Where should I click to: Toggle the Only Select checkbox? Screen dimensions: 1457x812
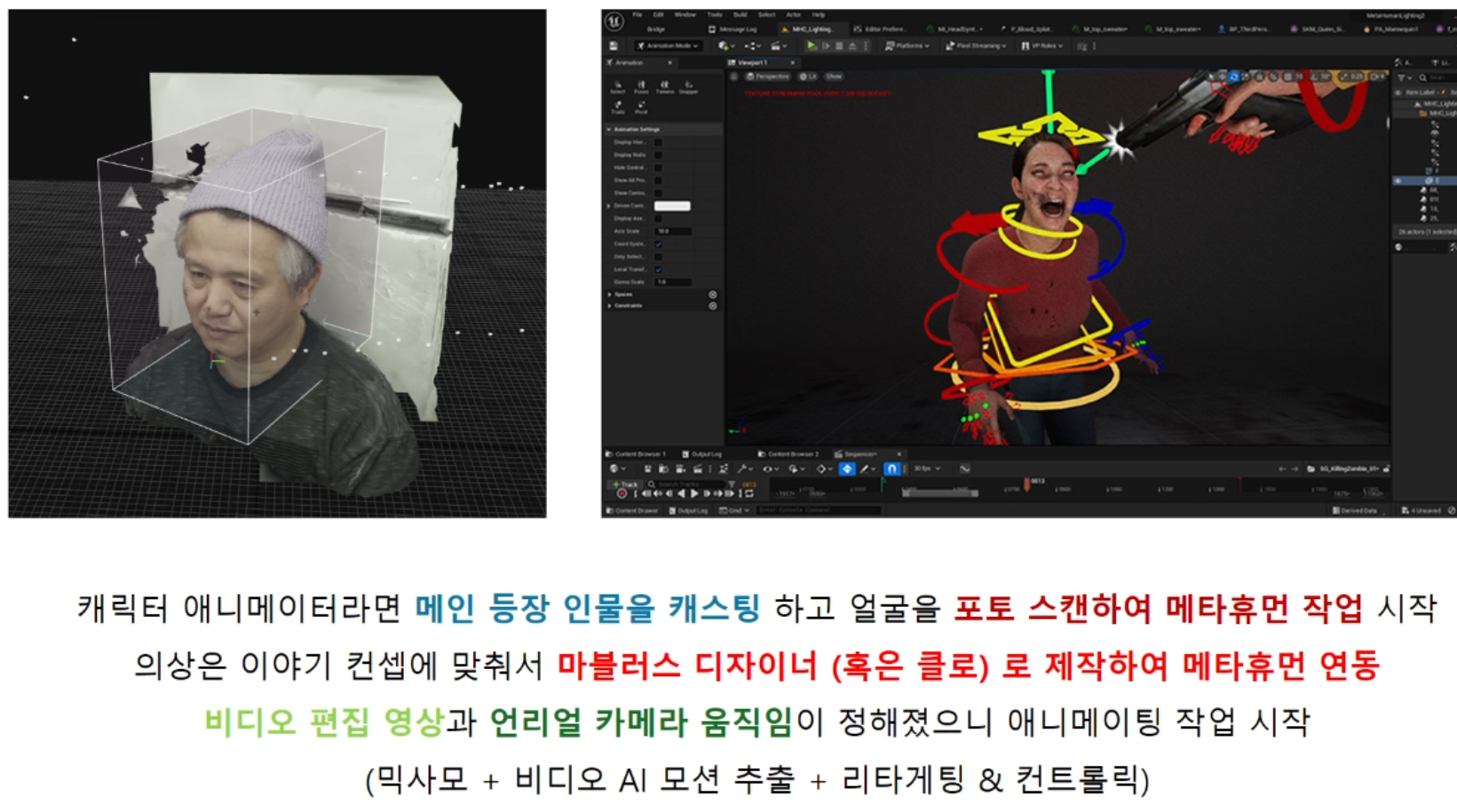(x=658, y=256)
